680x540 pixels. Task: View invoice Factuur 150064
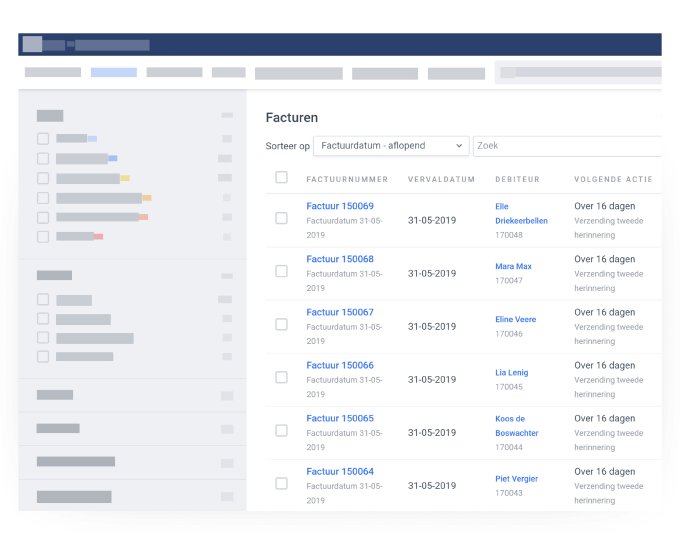tap(340, 471)
